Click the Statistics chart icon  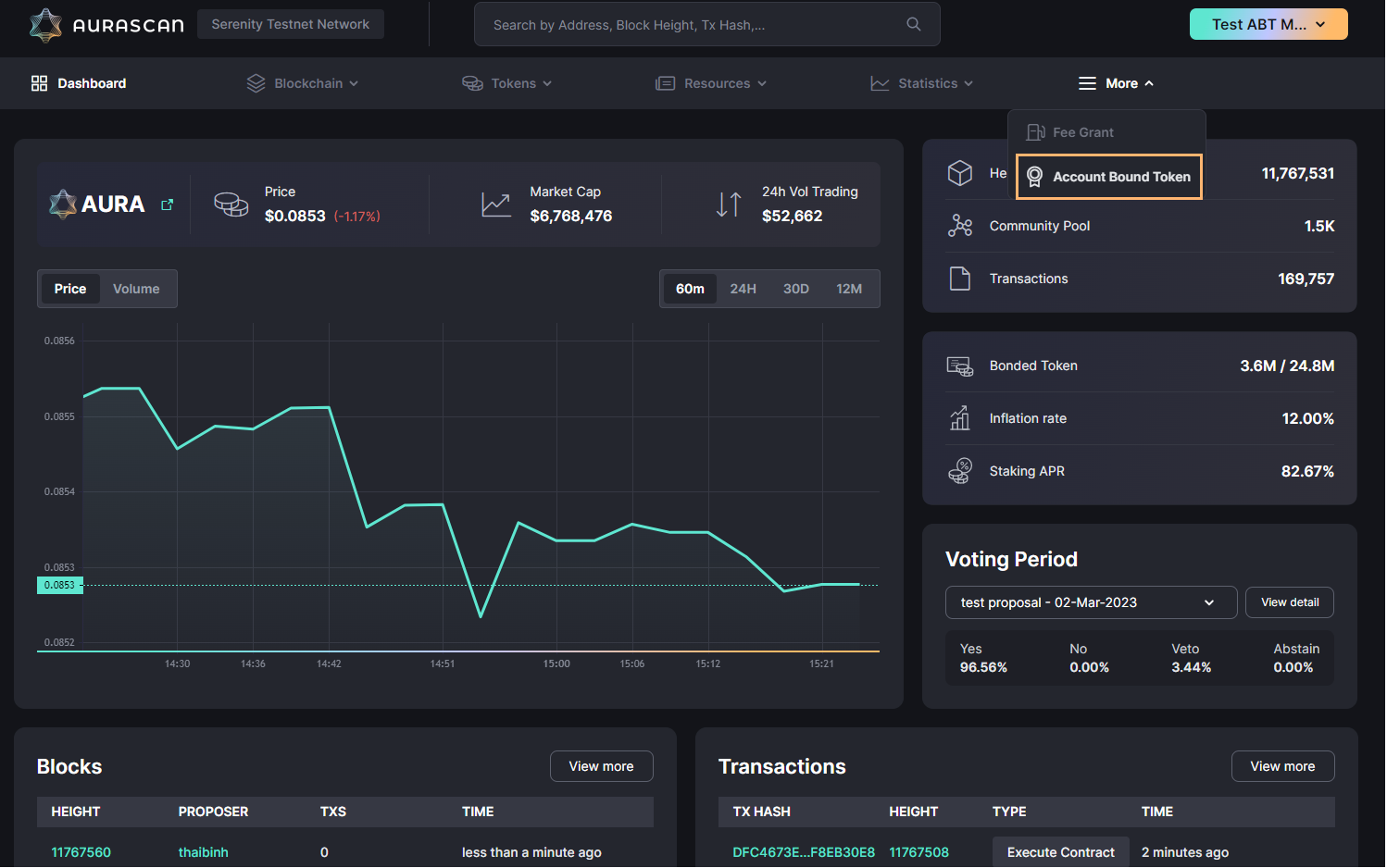coord(880,83)
